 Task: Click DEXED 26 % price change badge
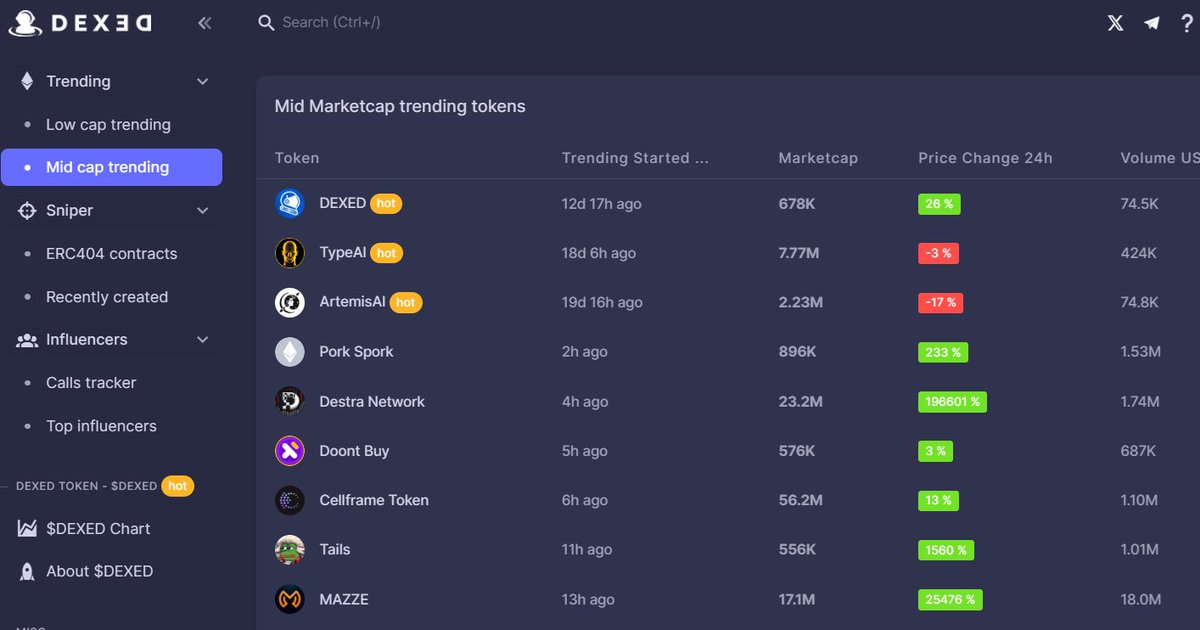[x=939, y=204]
